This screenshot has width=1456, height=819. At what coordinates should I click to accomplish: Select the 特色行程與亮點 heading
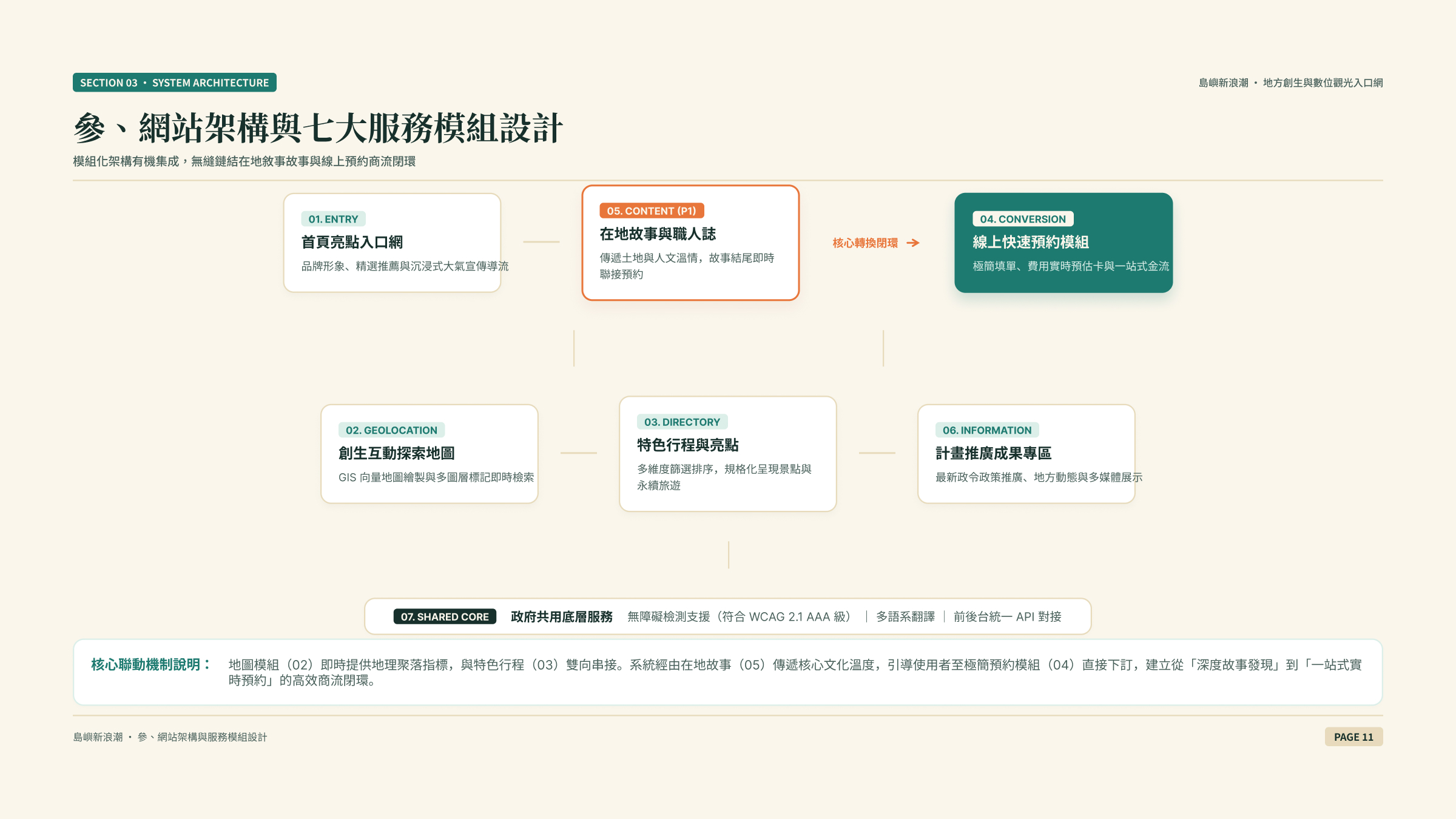pos(688,445)
